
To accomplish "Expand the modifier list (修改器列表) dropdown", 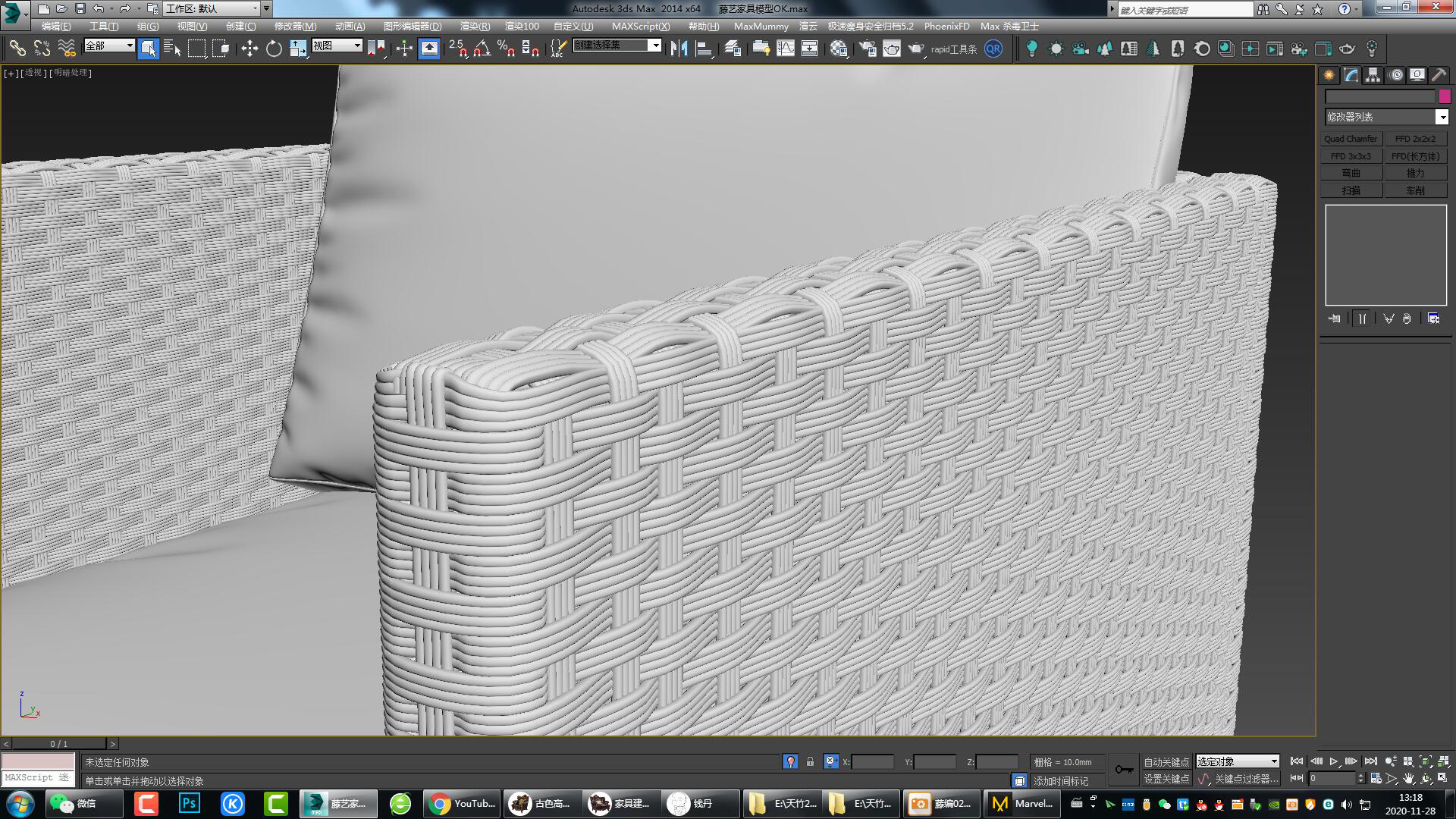I will coord(1442,117).
